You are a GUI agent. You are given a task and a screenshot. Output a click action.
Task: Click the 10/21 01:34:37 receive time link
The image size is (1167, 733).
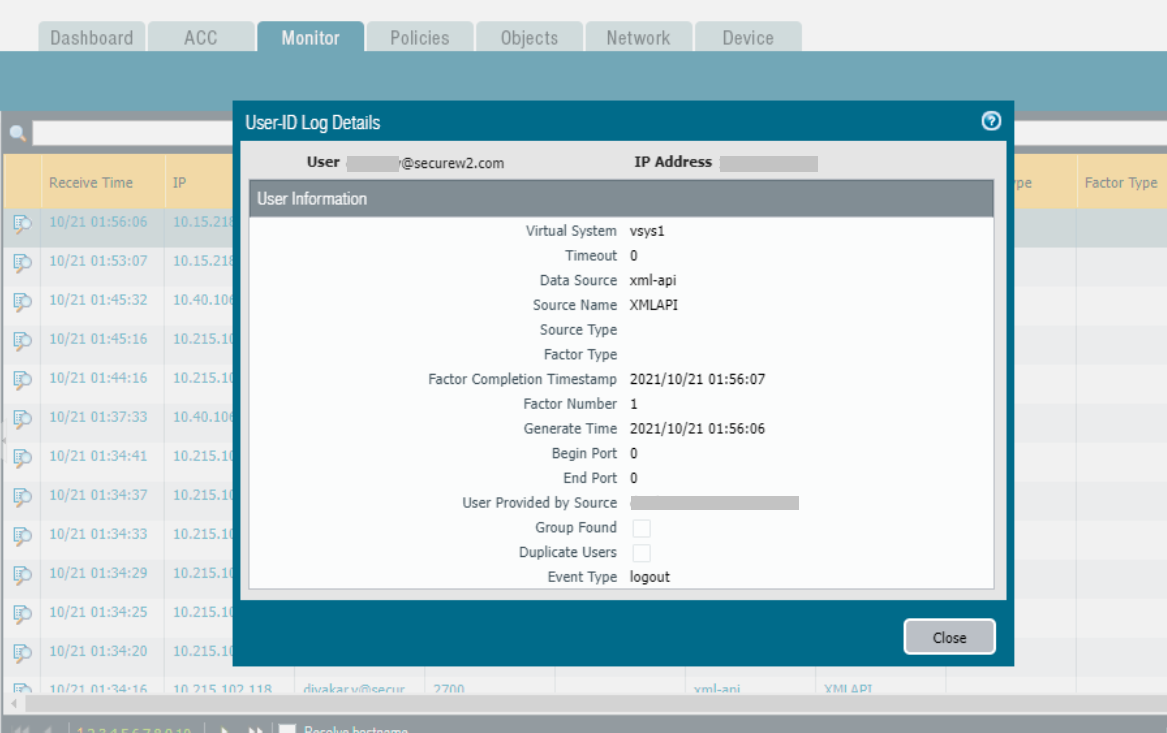pyautogui.click(x=98, y=495)
